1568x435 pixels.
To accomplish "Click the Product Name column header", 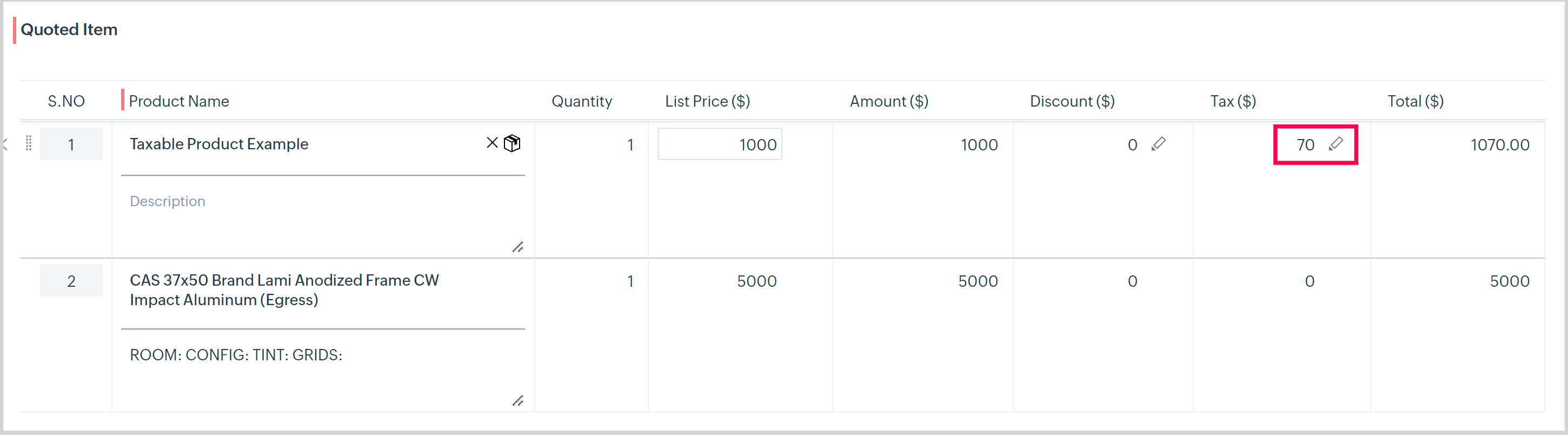I will click(x=179, y=101).
